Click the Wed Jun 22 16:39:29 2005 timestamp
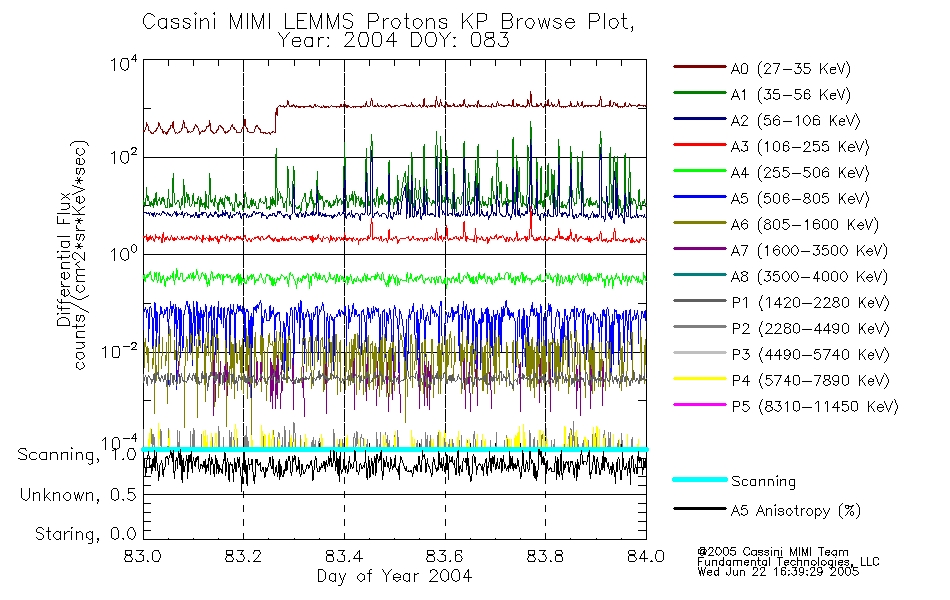This screenshot has width=950, height=600. pos(778,572)
